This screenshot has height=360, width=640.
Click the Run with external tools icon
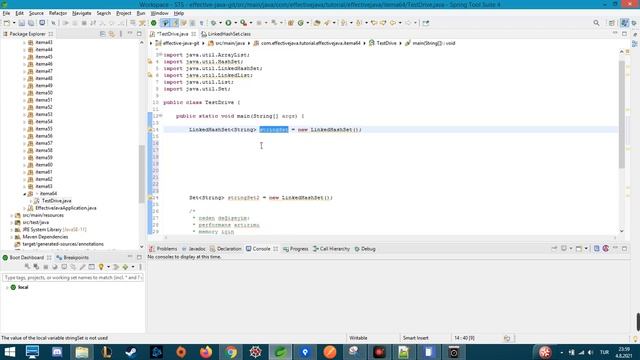(244, 23)
